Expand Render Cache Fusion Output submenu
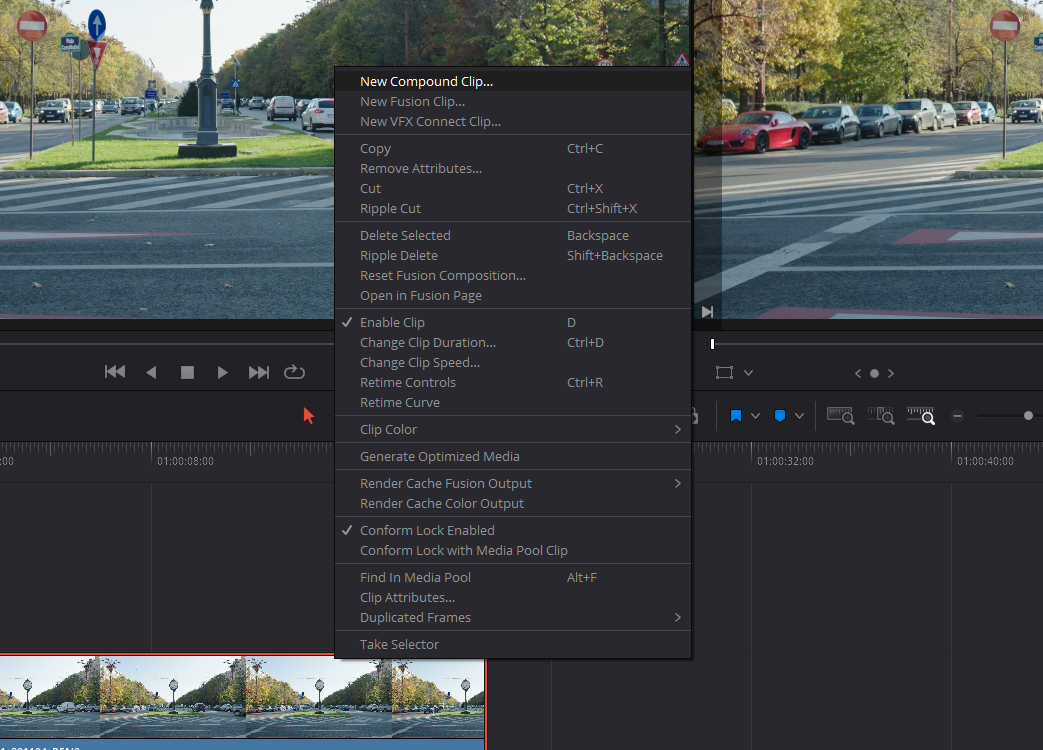Image resolution: width=1043 pixels, height=750 pixels. point(513,483)
